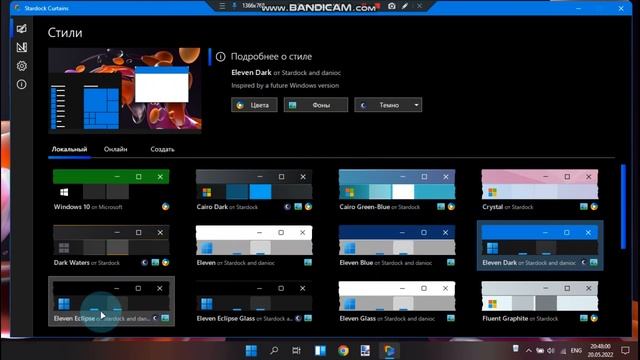Click the wallpaper icon on Eleven Eclipse
The height and width of the screenshot is (360, 640).
(x=165, y=318)
